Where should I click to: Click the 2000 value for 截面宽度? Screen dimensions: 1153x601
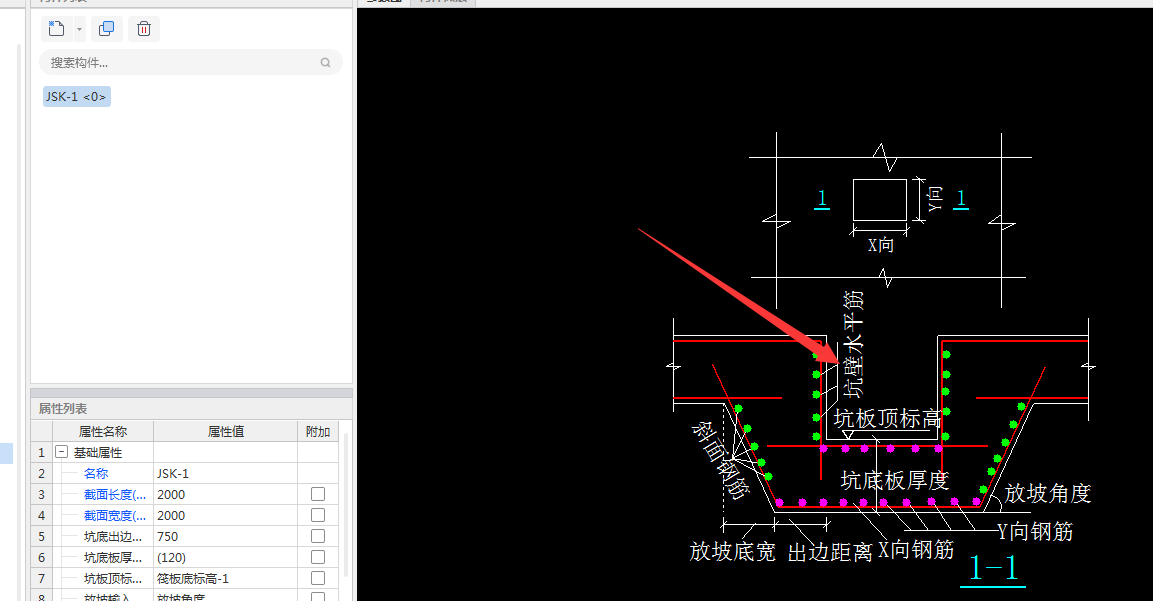tap(225, 516)
